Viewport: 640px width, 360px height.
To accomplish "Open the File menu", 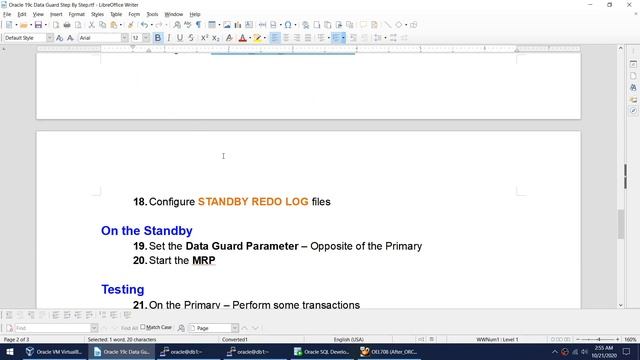I will pos(7,14).
